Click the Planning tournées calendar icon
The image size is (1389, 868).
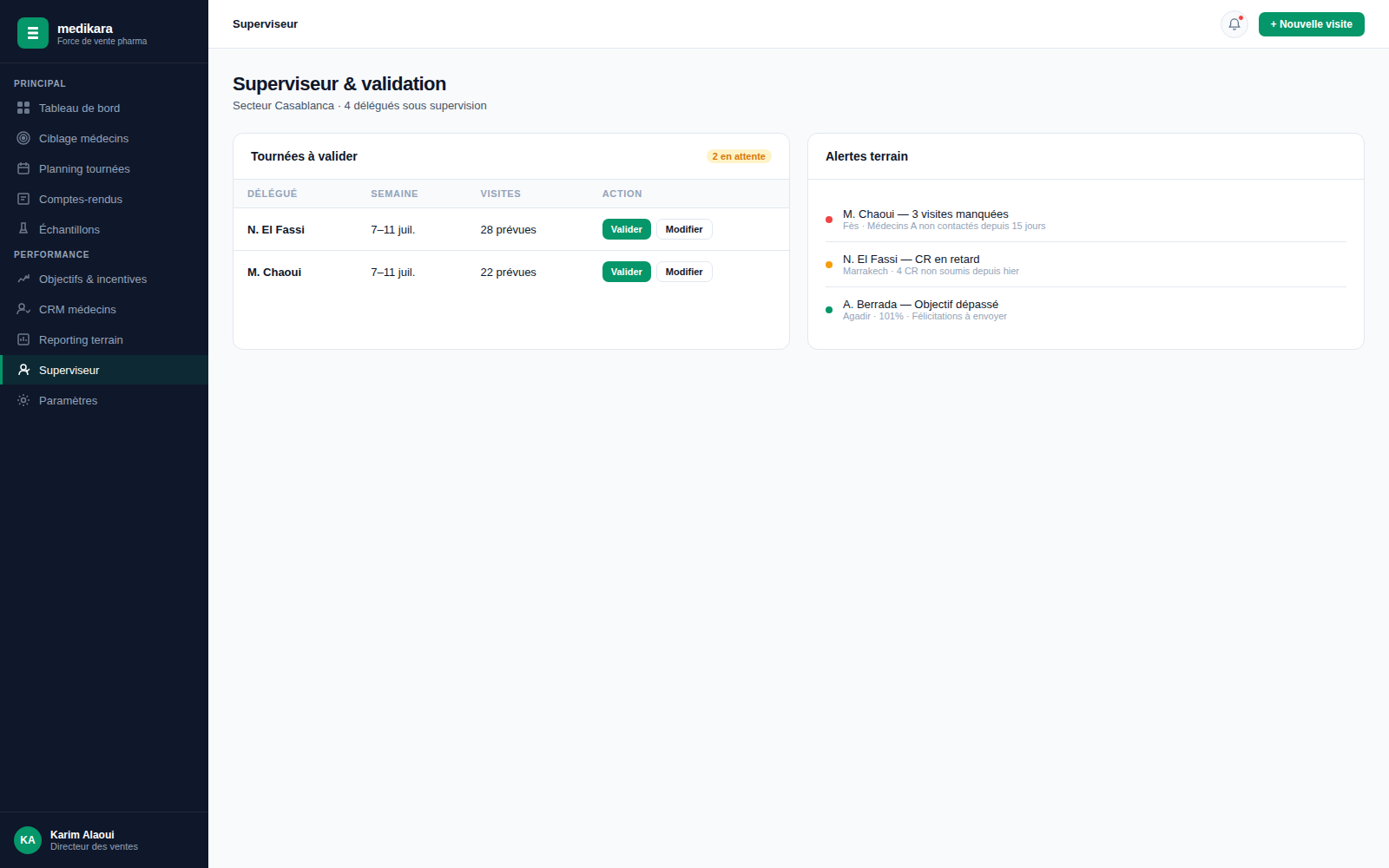click(x=23, y=168)
